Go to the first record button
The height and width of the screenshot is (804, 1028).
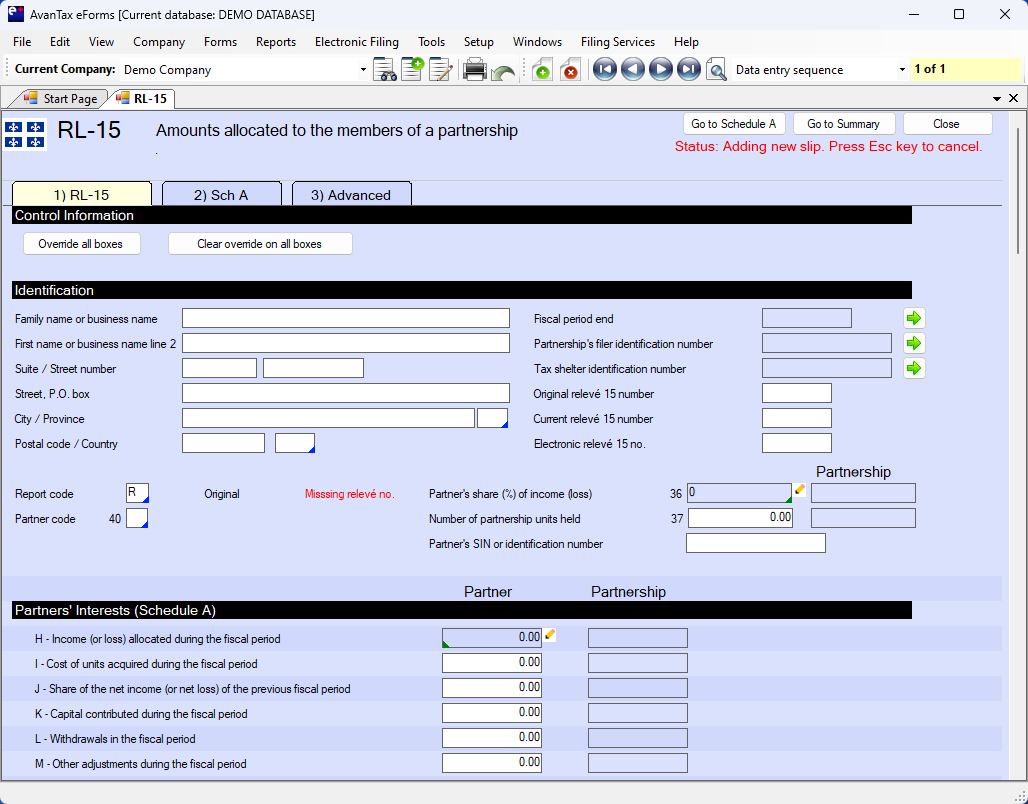[604, 70]
